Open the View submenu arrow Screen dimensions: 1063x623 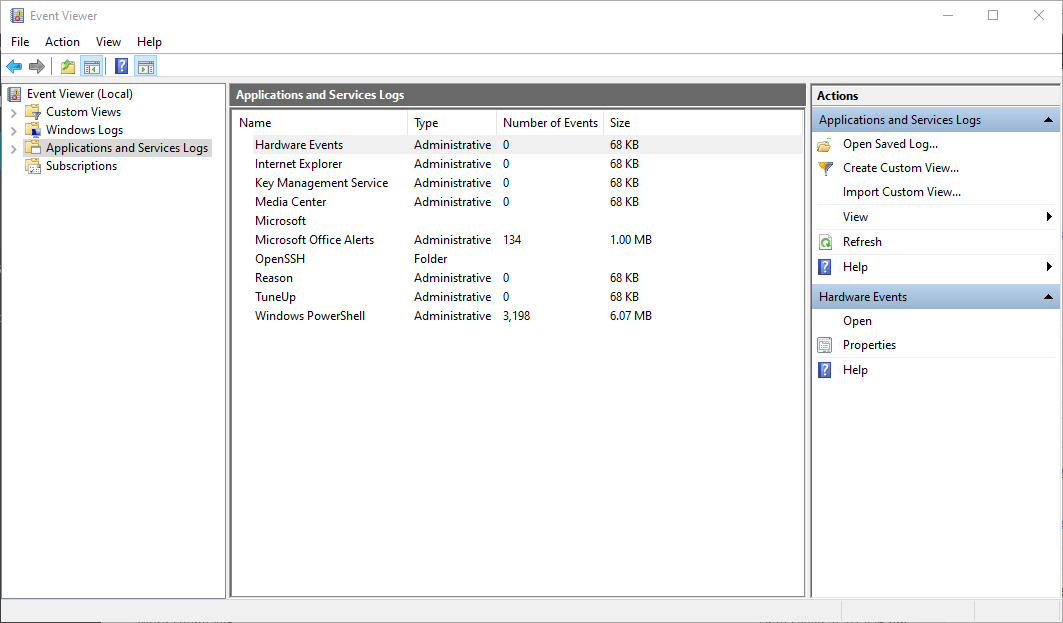coord(1049,217)
